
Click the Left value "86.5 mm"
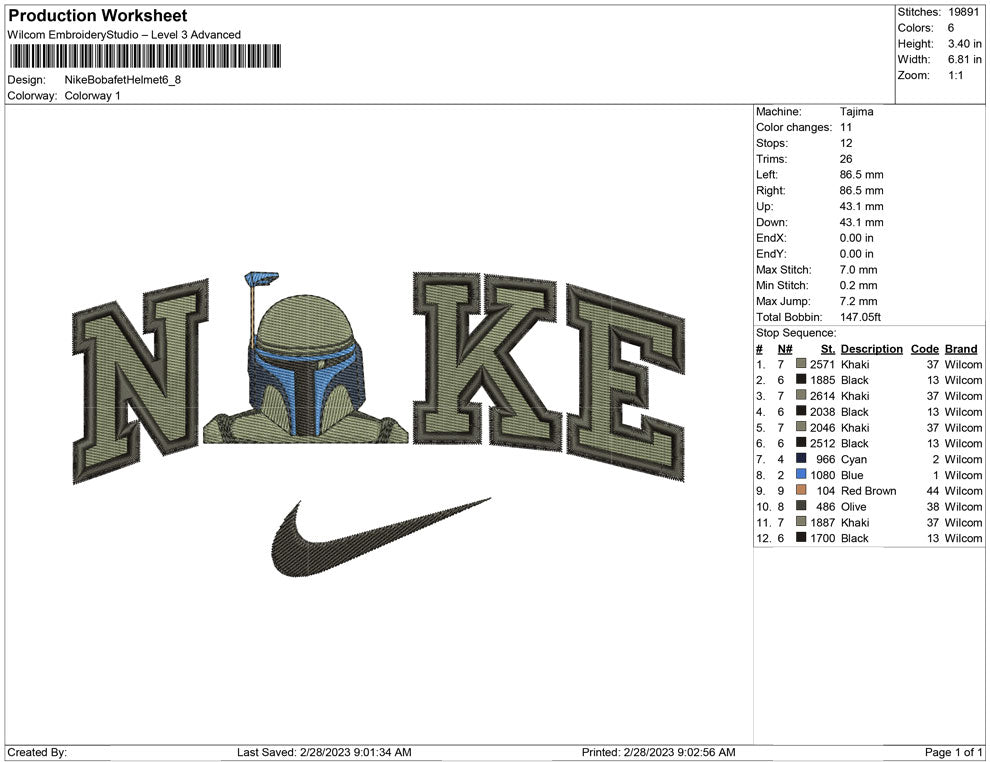coord(861,174)
